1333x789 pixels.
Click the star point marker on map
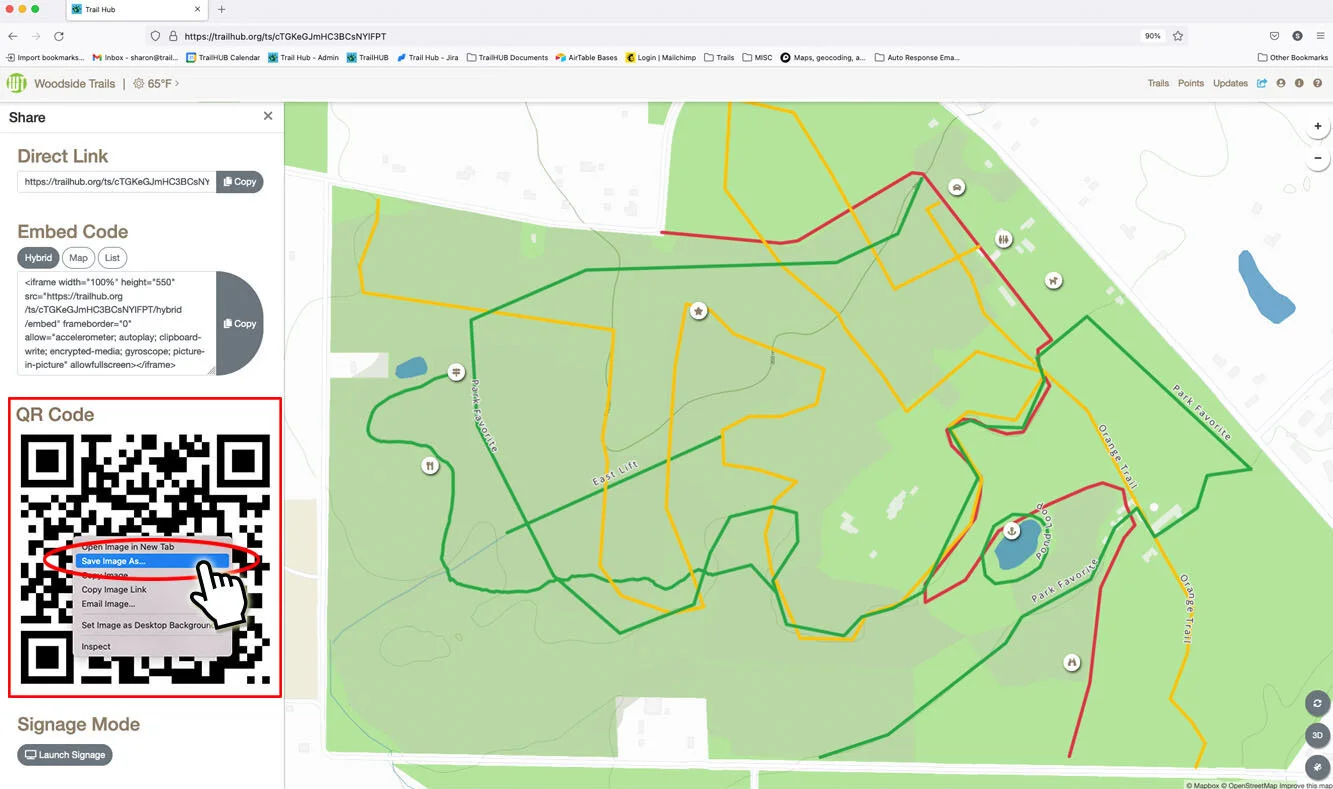click(x=699, y=311)
